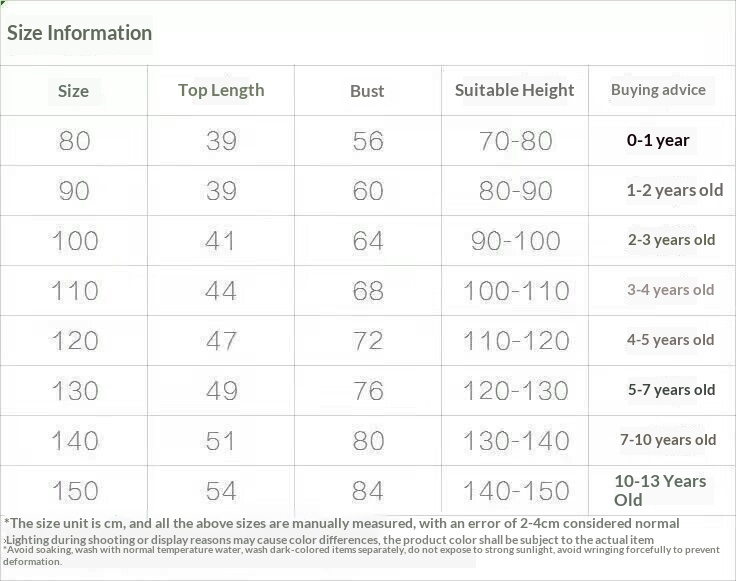Click the "5-7 years old" advice cell

click(x=671, y=390)
